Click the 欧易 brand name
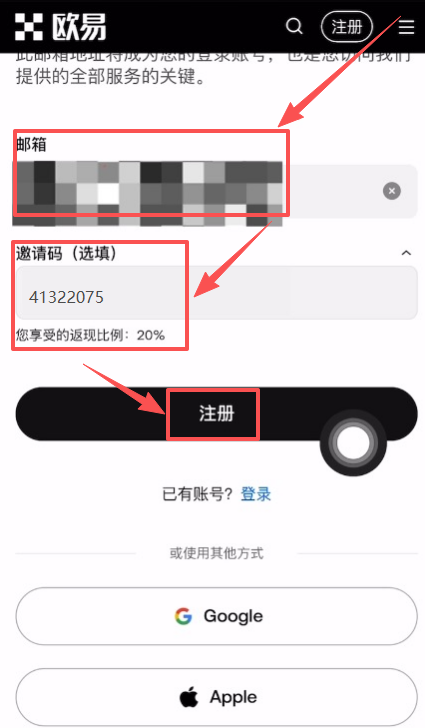Image resolution: width=425 pixels, height=728 pixels. 79,27
